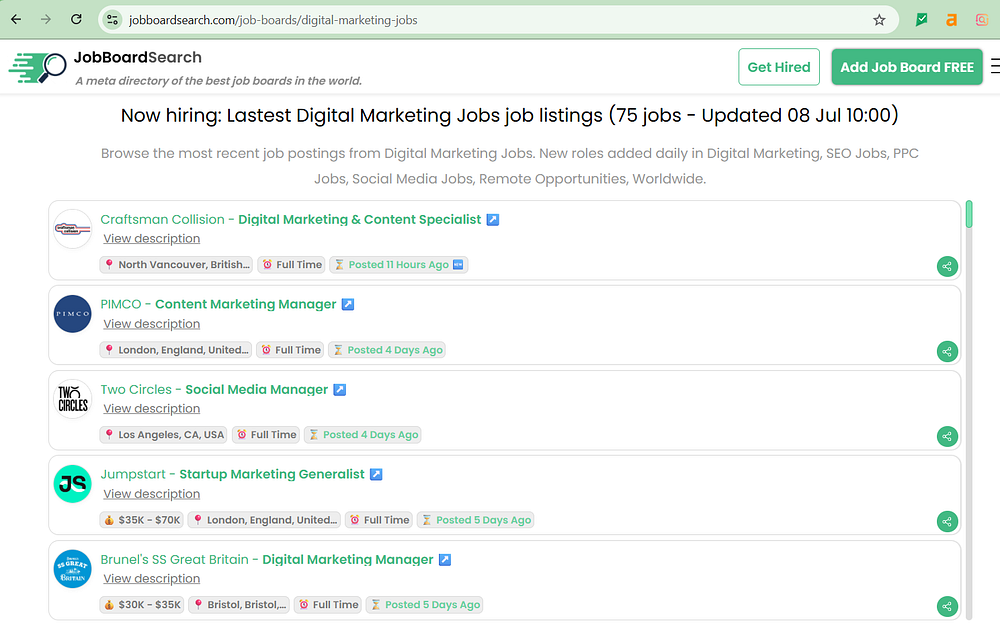
Task: Click Add Job Board FREE button
Action: coord(906,67)
